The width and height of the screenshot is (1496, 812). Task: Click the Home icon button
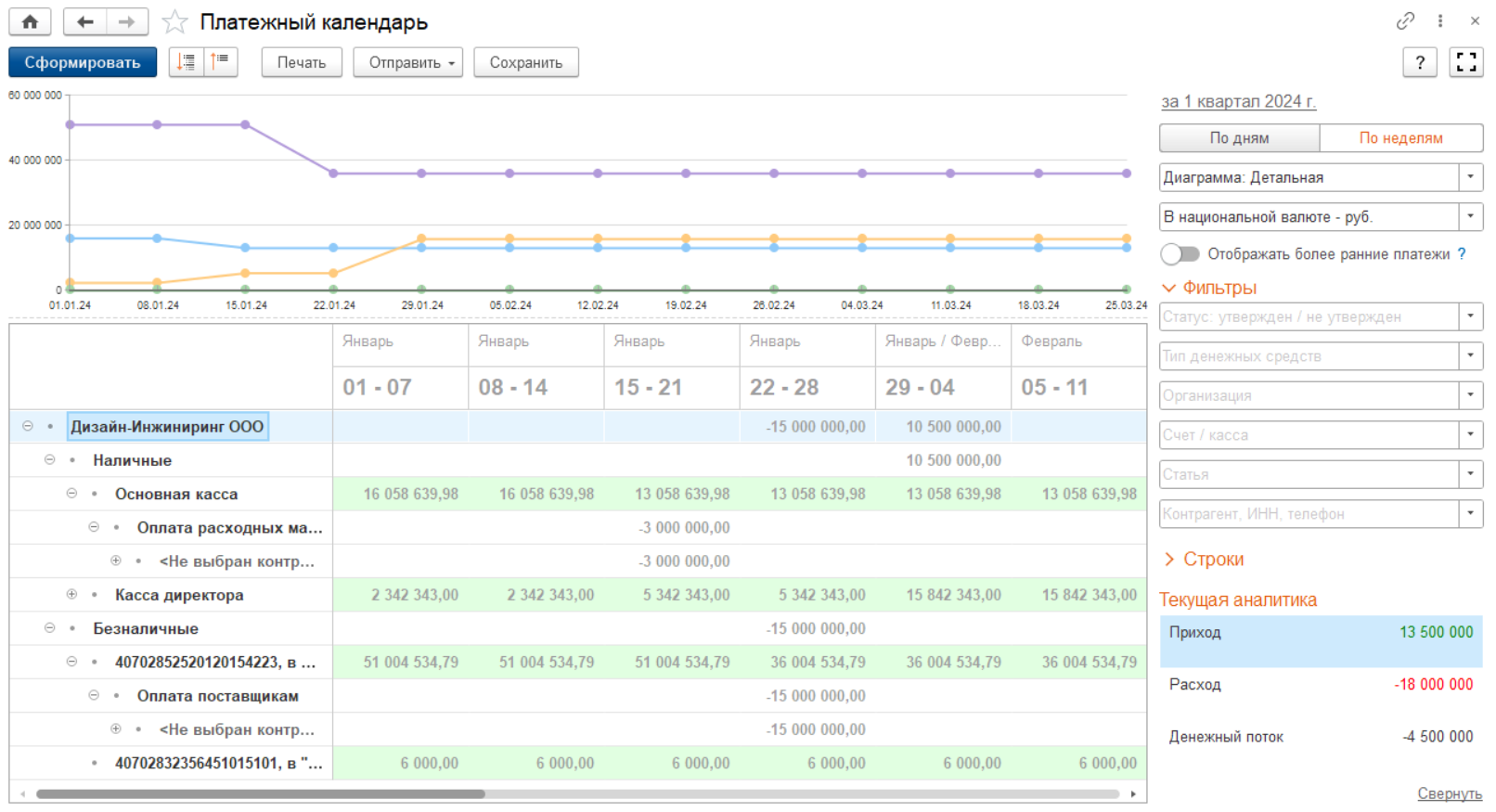tap(30, 21)
